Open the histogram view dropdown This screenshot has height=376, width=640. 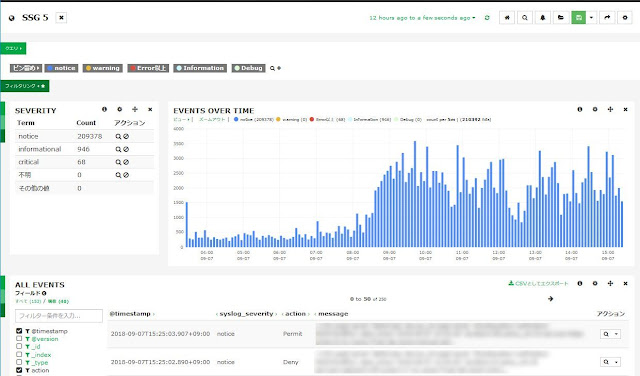point(182,120)
